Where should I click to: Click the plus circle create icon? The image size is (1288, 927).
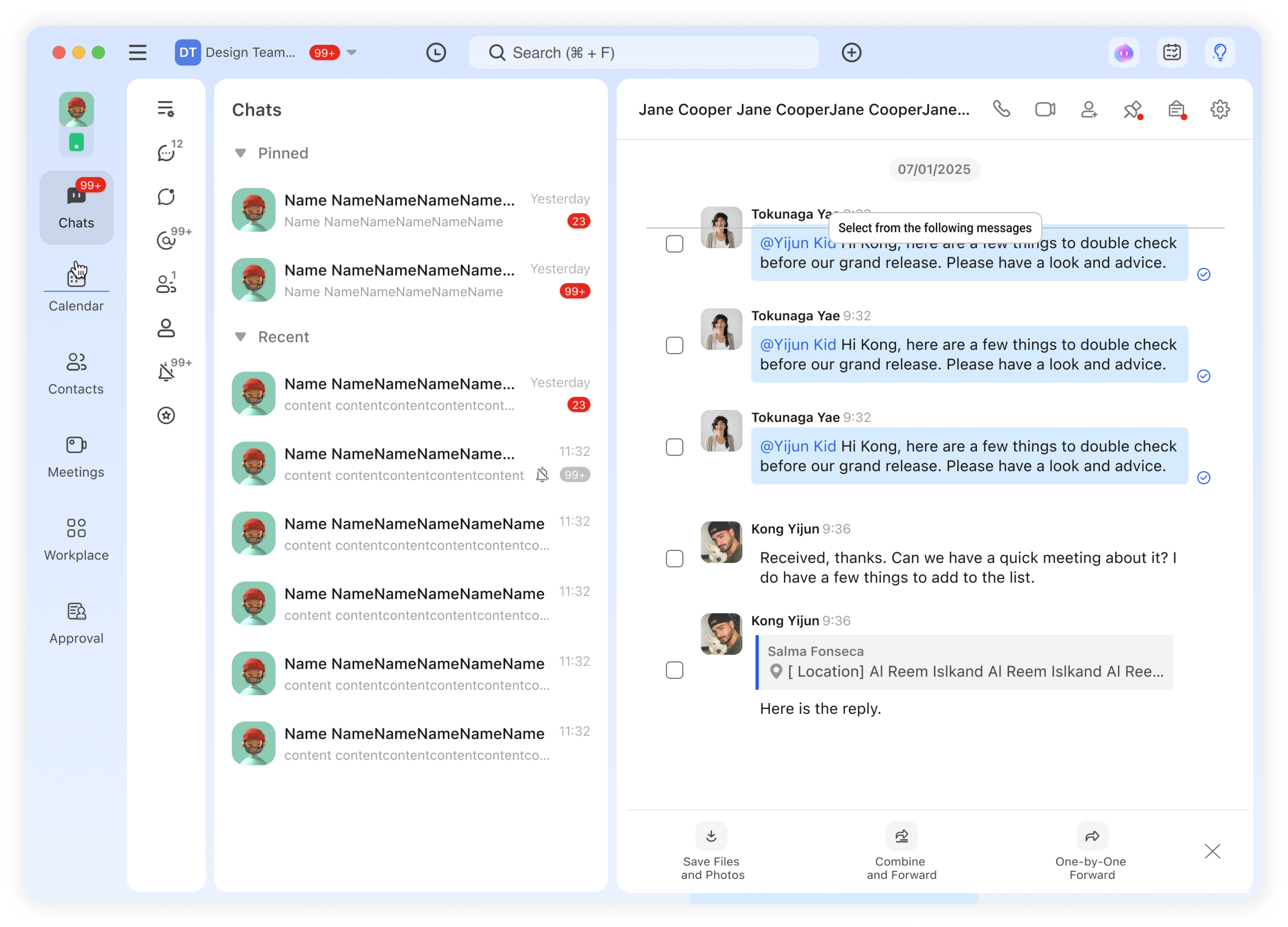tap(851, 53)
